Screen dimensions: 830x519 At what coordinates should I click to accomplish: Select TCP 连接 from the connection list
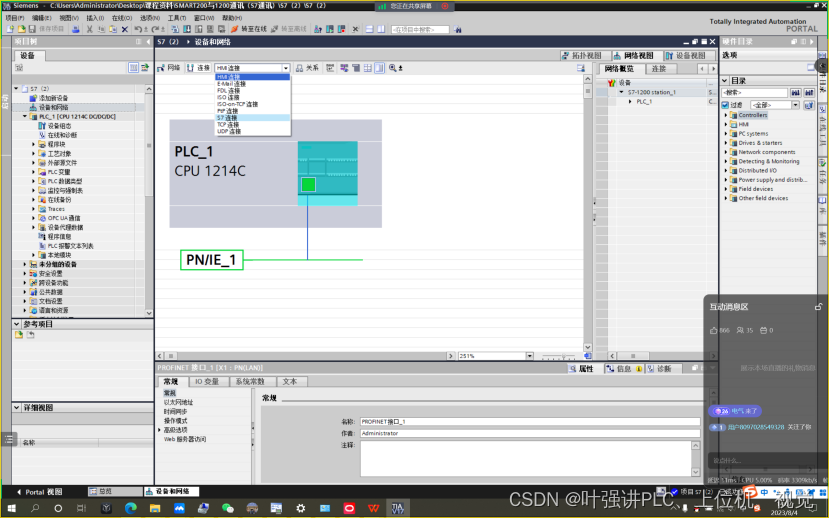tap(252, 124)
